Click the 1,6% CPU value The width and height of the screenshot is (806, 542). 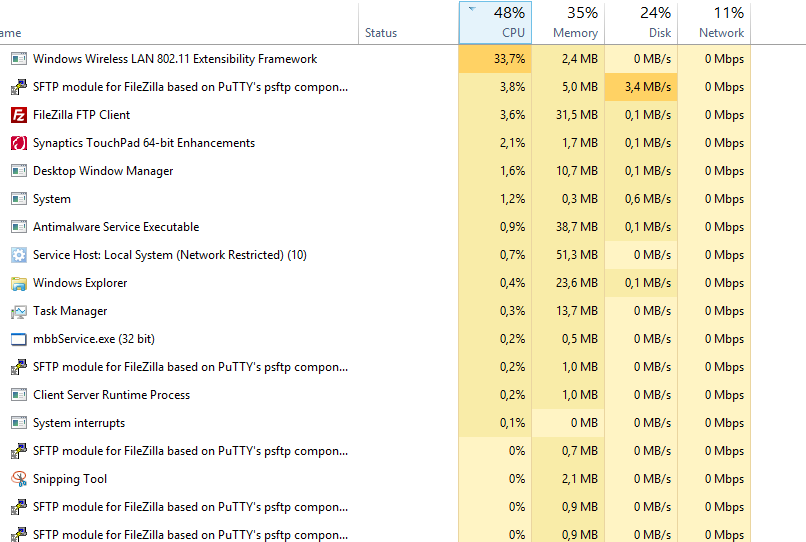click(512, 171)
